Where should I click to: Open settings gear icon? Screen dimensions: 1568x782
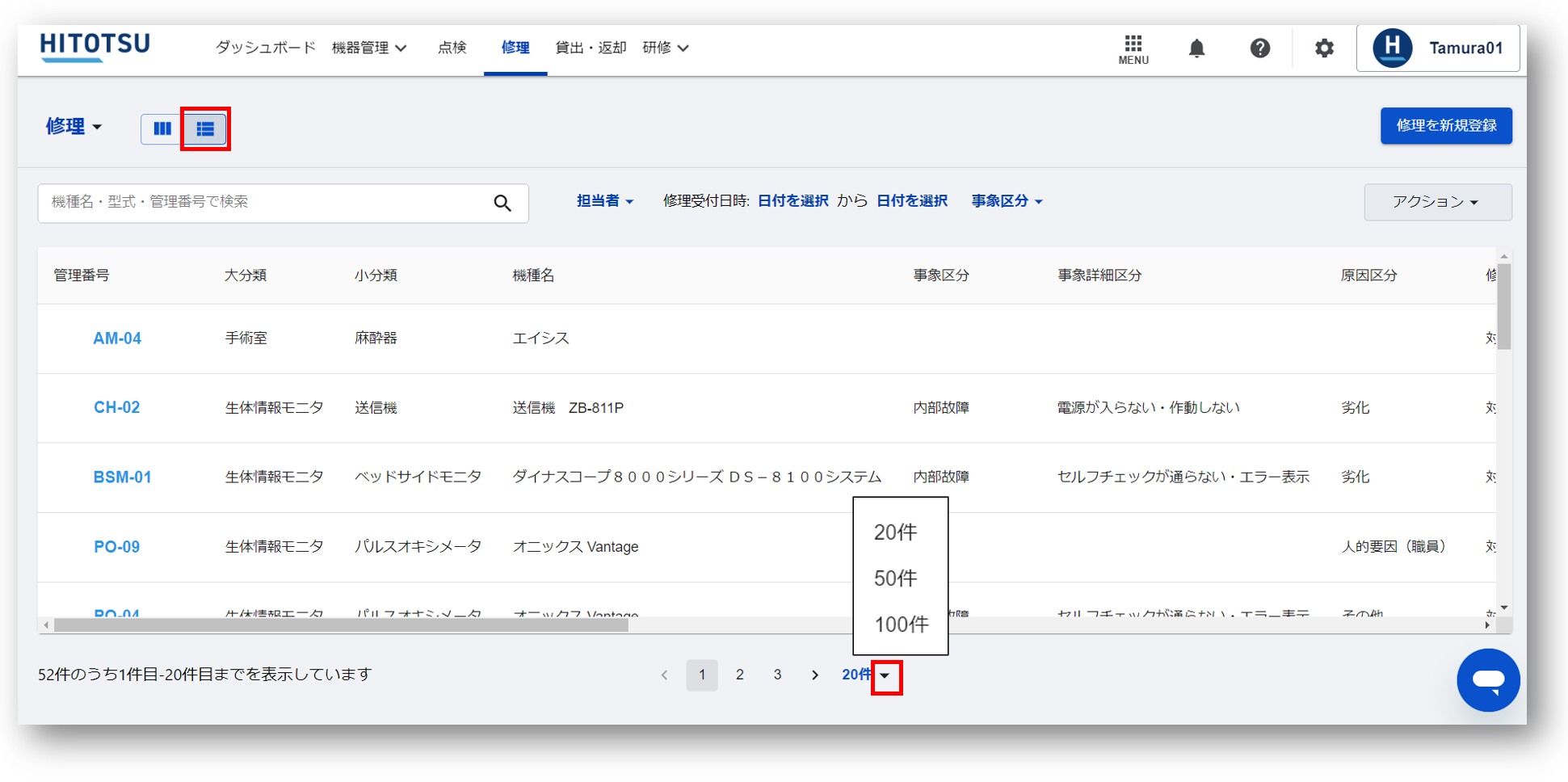1324,48
